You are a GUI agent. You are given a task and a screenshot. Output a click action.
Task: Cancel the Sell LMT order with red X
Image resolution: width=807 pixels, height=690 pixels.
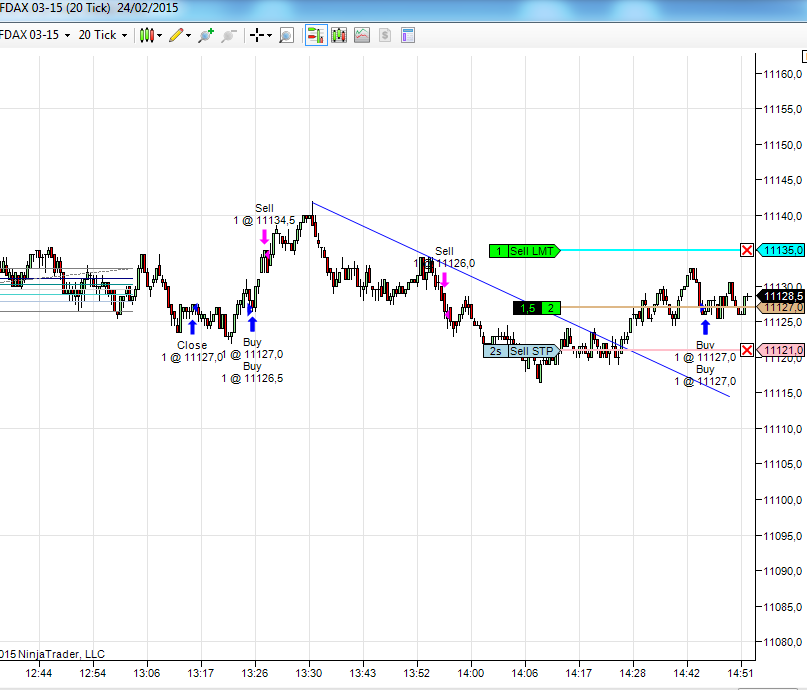coord(747,250)
